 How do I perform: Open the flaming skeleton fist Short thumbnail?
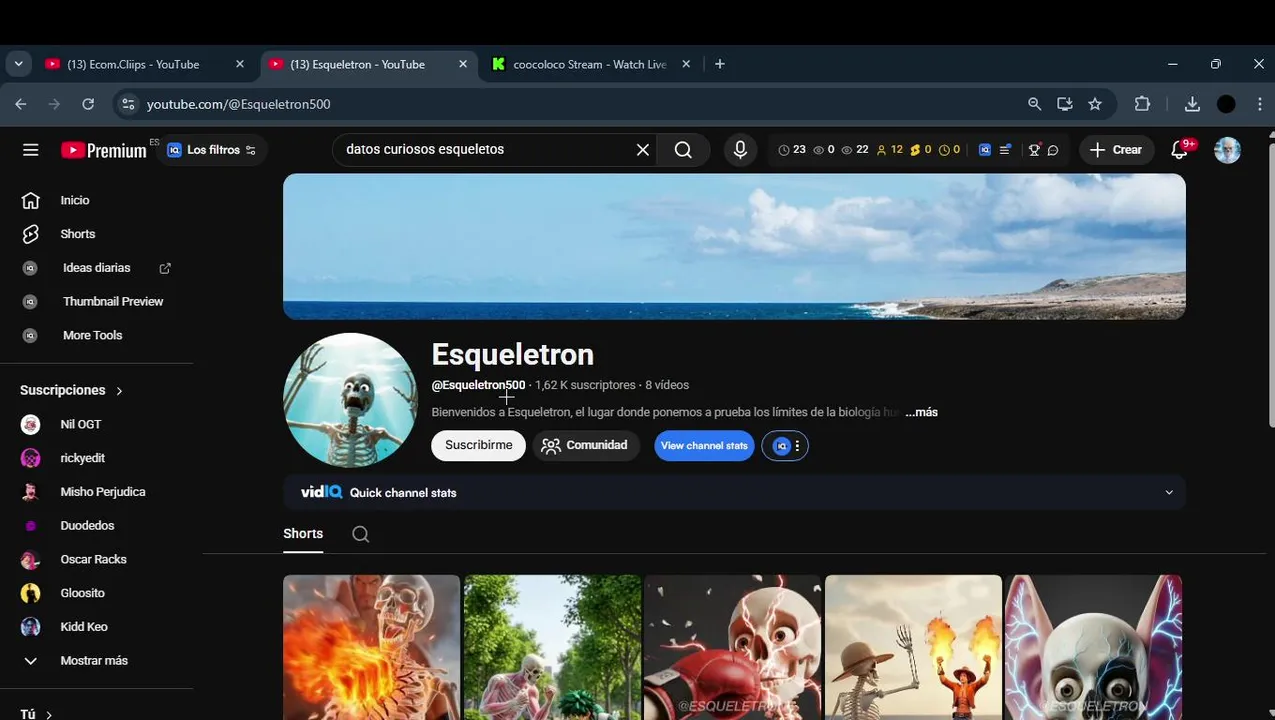(x=371, y=647)
